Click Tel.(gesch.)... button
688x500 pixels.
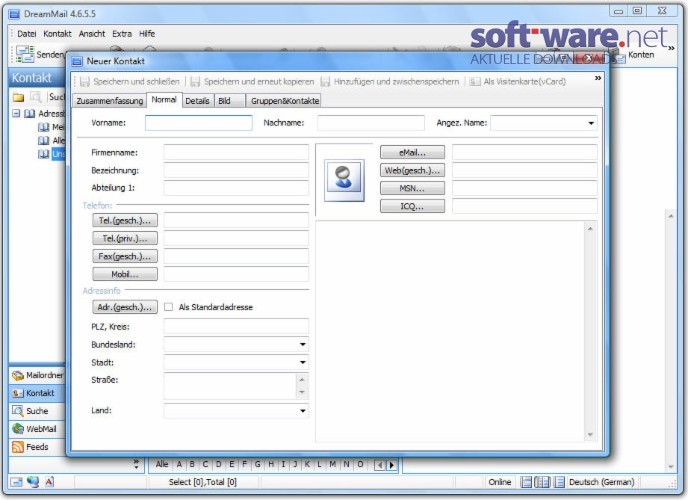125,220
